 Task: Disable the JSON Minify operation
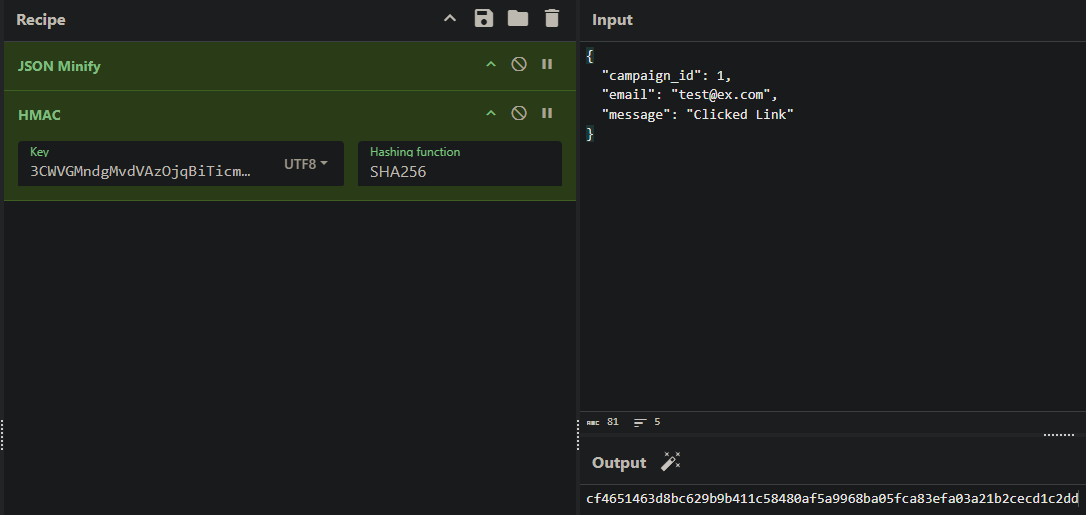519,64
